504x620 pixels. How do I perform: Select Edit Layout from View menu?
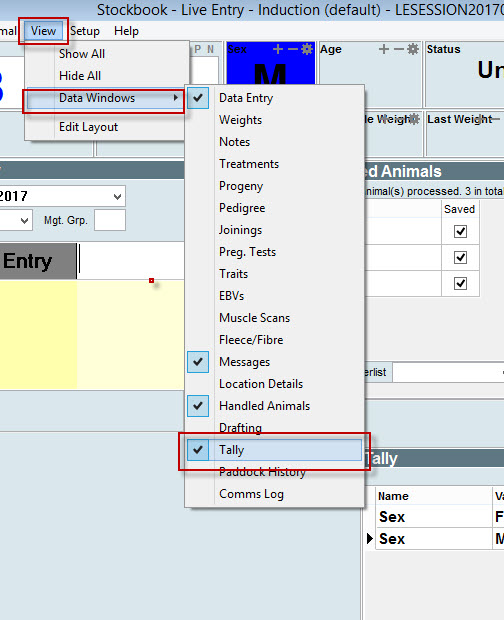88,127
